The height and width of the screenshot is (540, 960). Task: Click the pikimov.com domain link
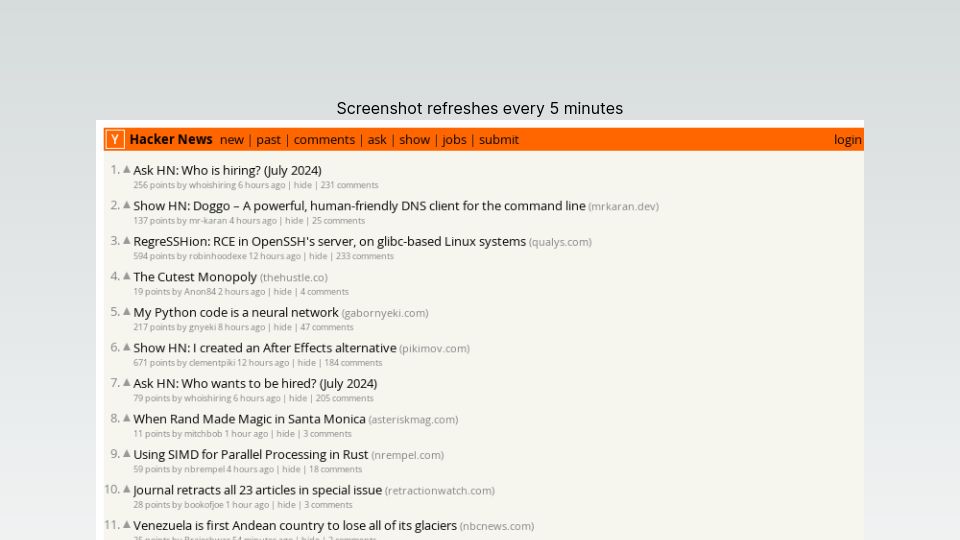point(435,348)
